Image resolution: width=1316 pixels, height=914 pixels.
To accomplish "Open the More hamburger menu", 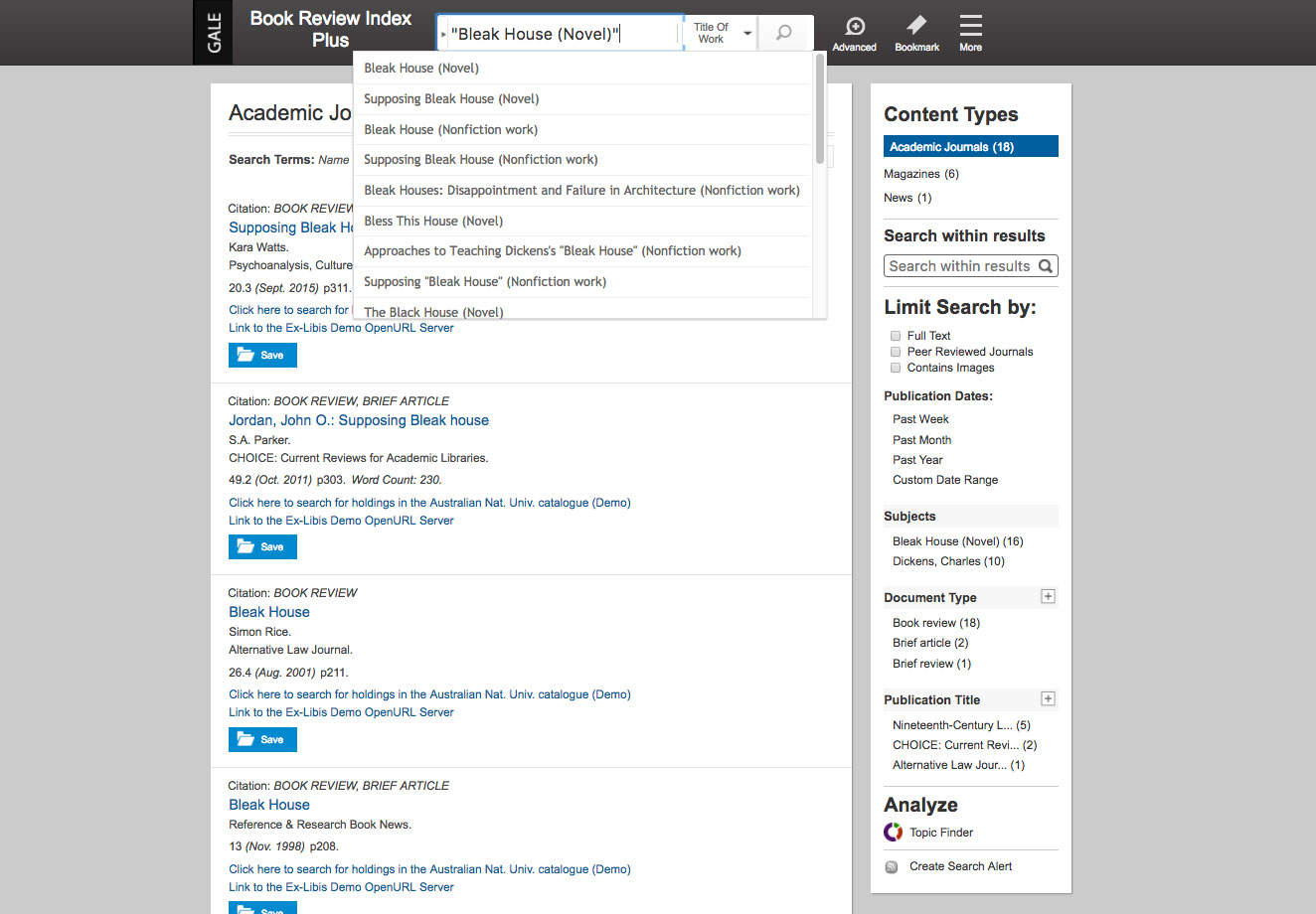I will coord(971,34).
